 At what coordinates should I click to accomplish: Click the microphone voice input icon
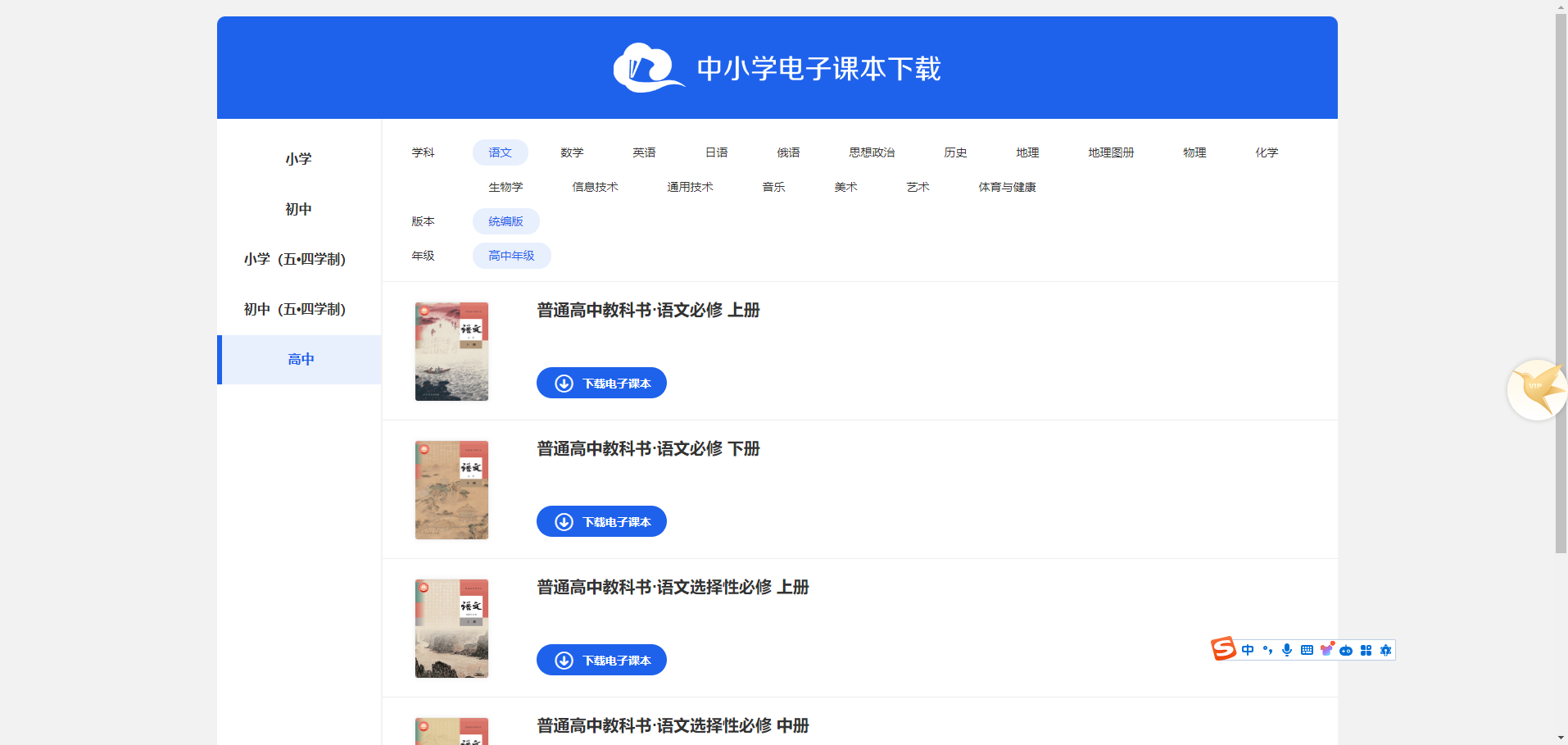click(x=1287, y=650)
